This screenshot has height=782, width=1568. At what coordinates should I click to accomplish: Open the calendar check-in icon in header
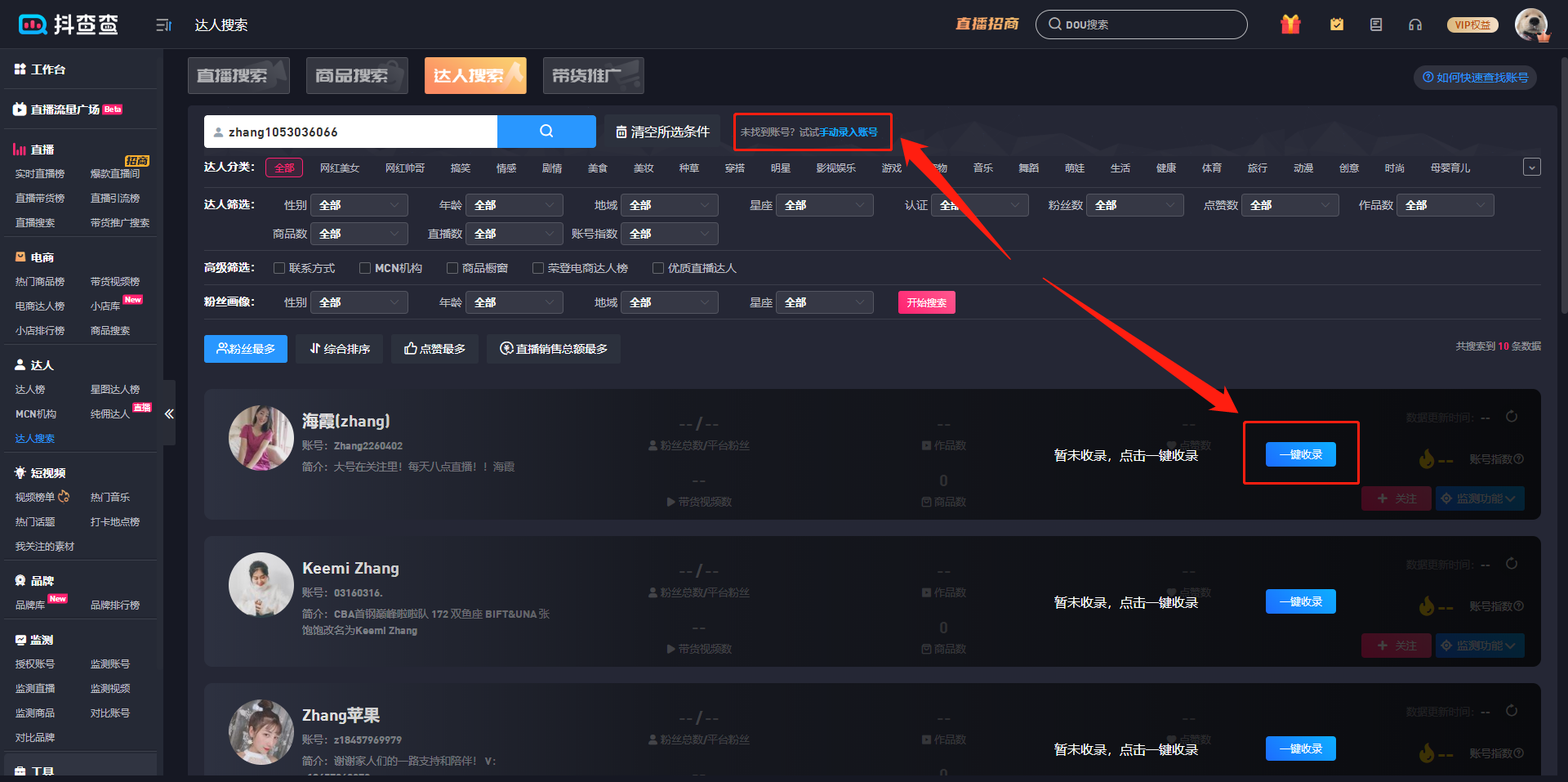(x=1337, y=25)
